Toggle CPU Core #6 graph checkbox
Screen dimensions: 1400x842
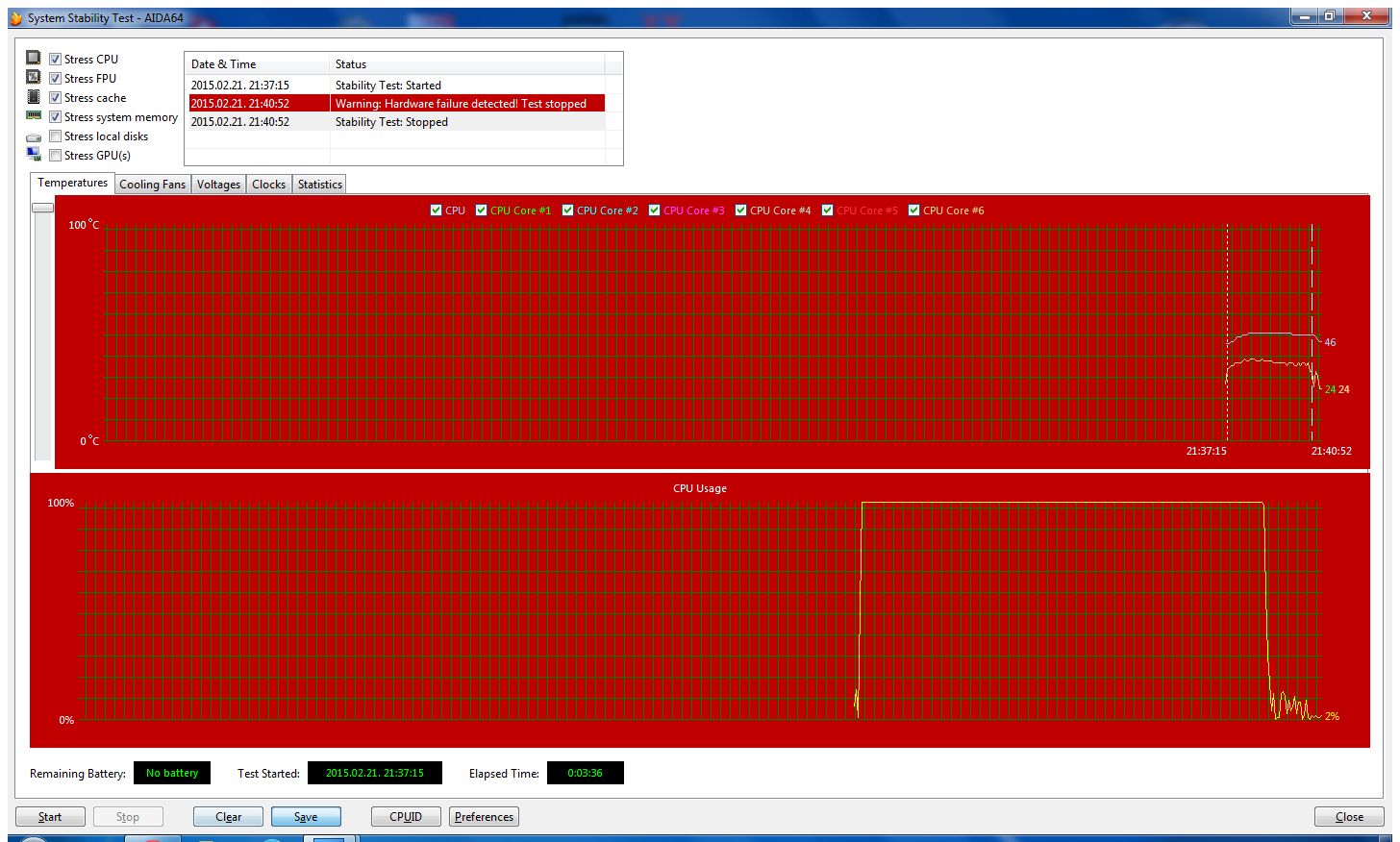pos(914,210)
